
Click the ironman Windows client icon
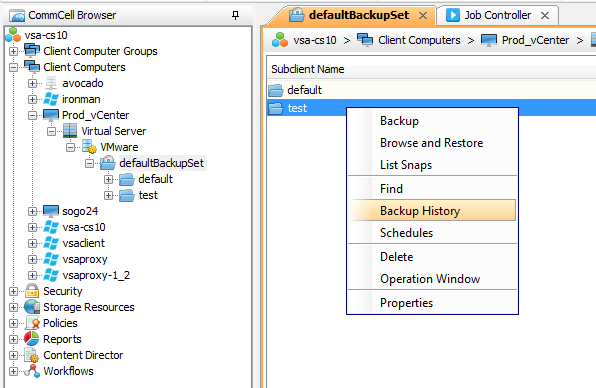coord(51,99)
